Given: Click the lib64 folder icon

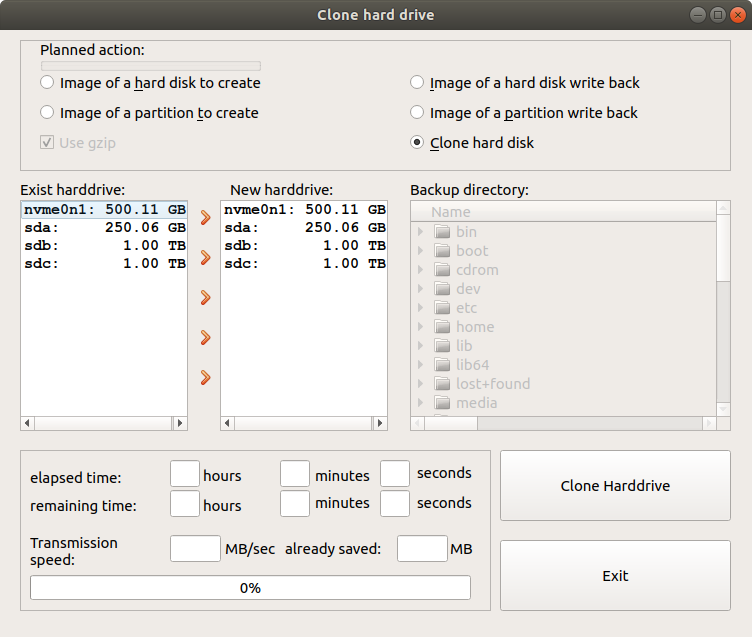Looking at the screenshot, I should 442,365.
